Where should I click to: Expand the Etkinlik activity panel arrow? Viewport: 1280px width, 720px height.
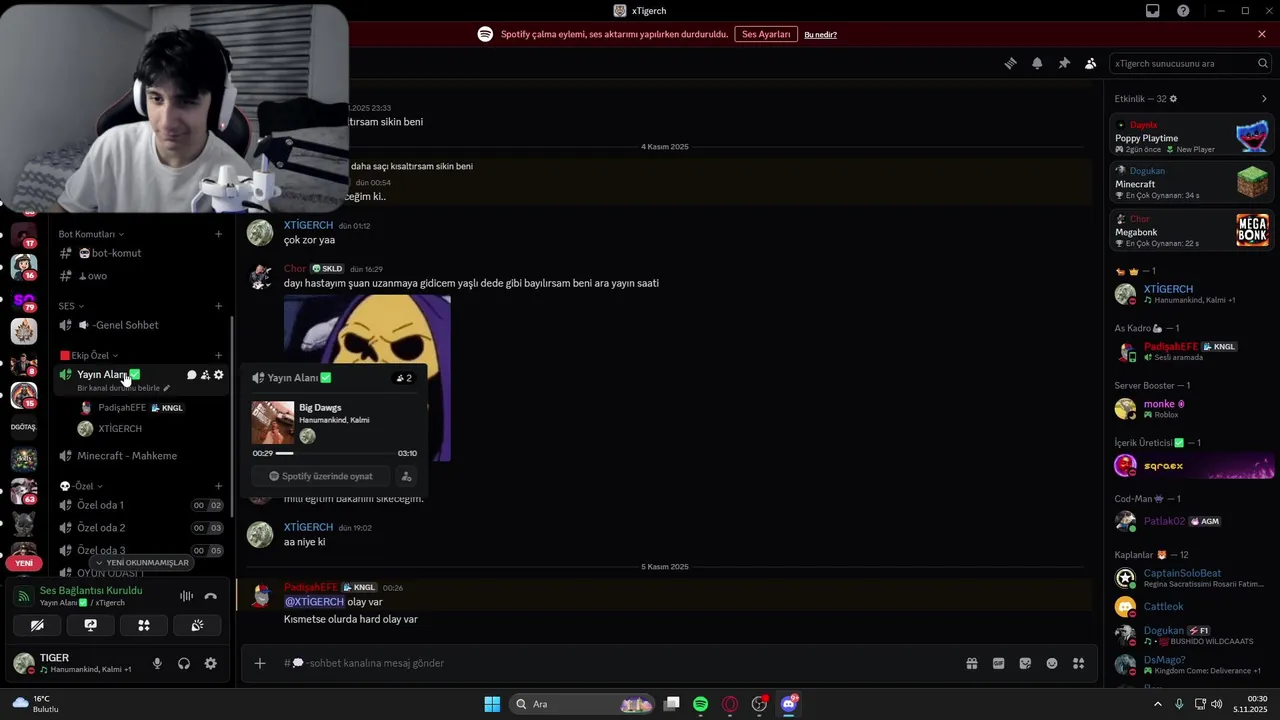click(1264, 99)
